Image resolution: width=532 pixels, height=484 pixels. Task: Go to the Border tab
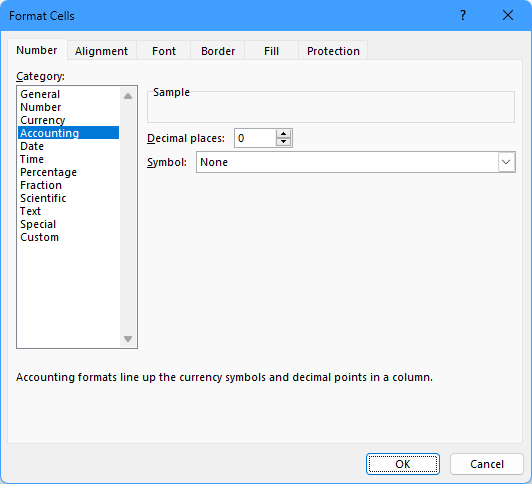tap(218, 51)
